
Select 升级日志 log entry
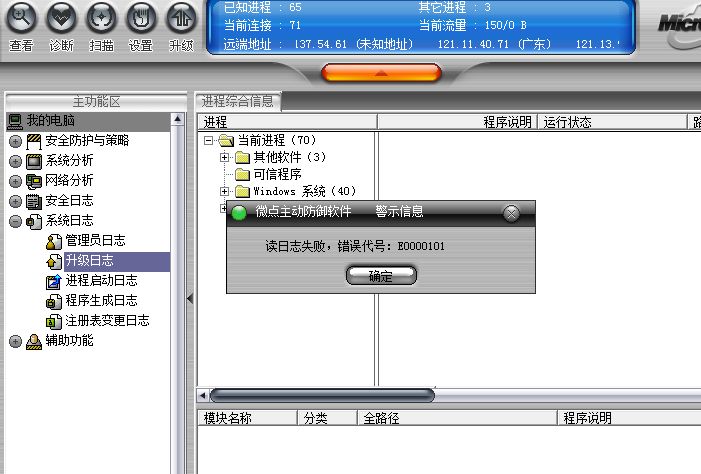tap(89, 261)
